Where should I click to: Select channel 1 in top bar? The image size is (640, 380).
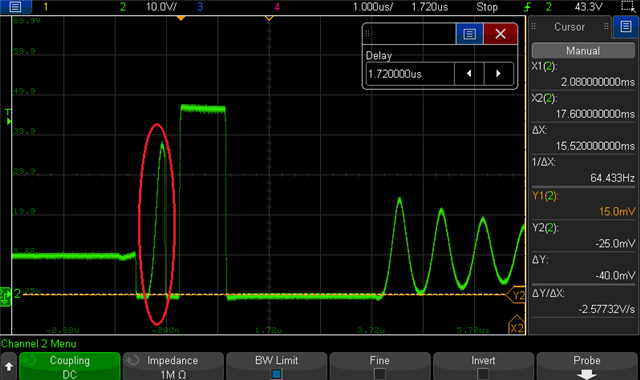point(46,7)
